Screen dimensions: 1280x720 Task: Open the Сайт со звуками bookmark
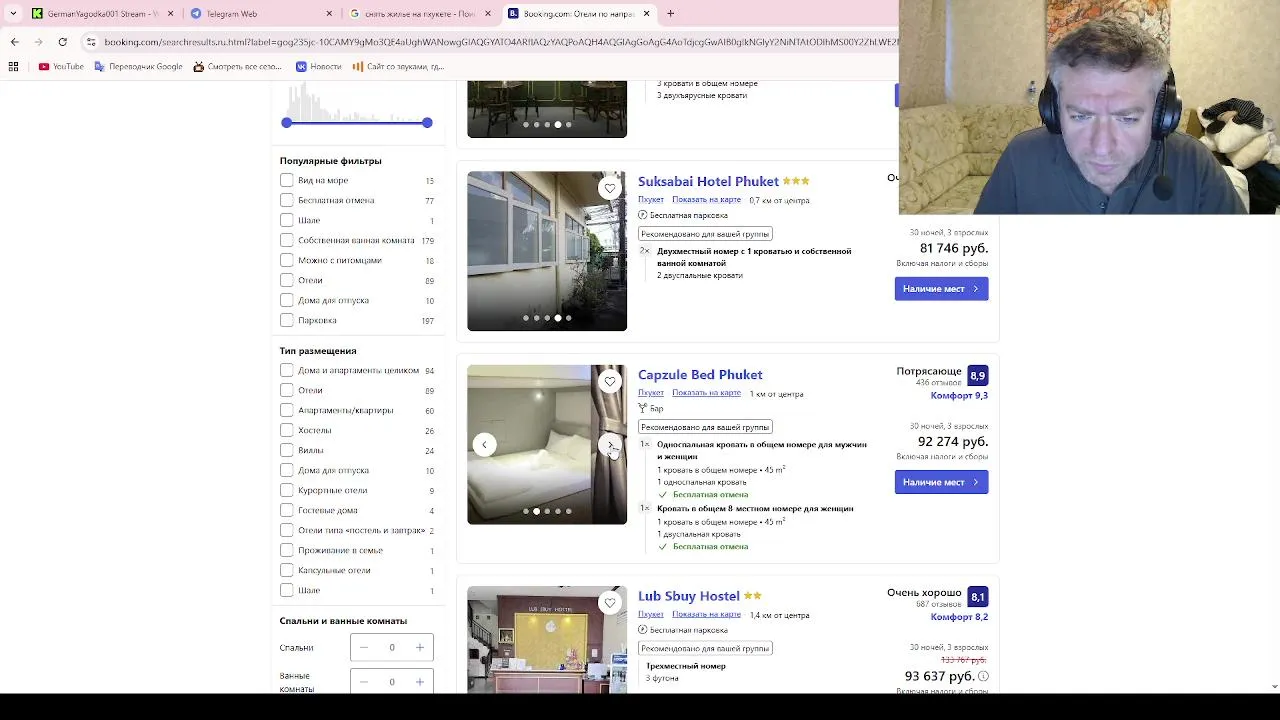click(x=398, y=67)
